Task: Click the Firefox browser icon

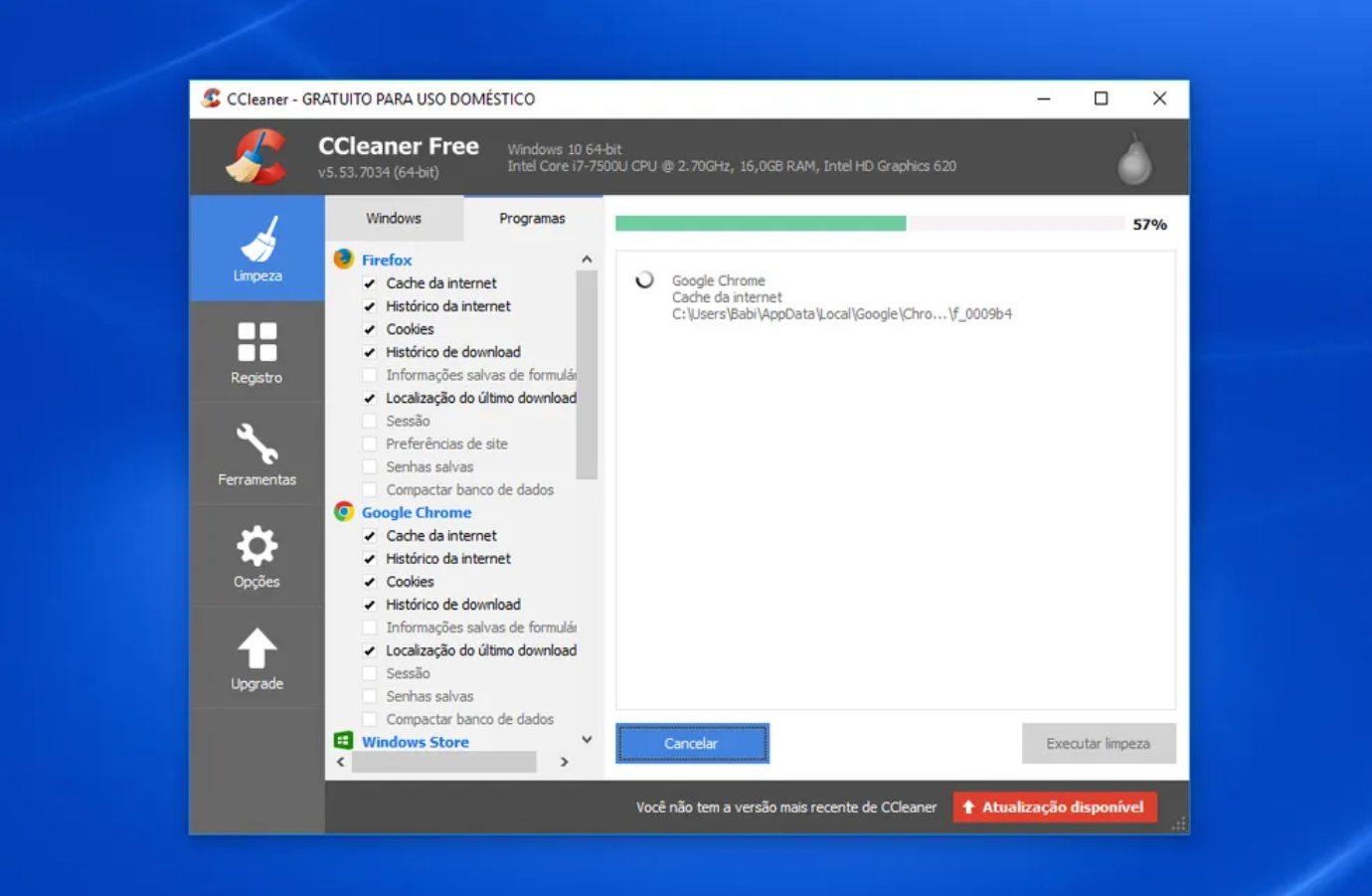Action: (344, 259)
